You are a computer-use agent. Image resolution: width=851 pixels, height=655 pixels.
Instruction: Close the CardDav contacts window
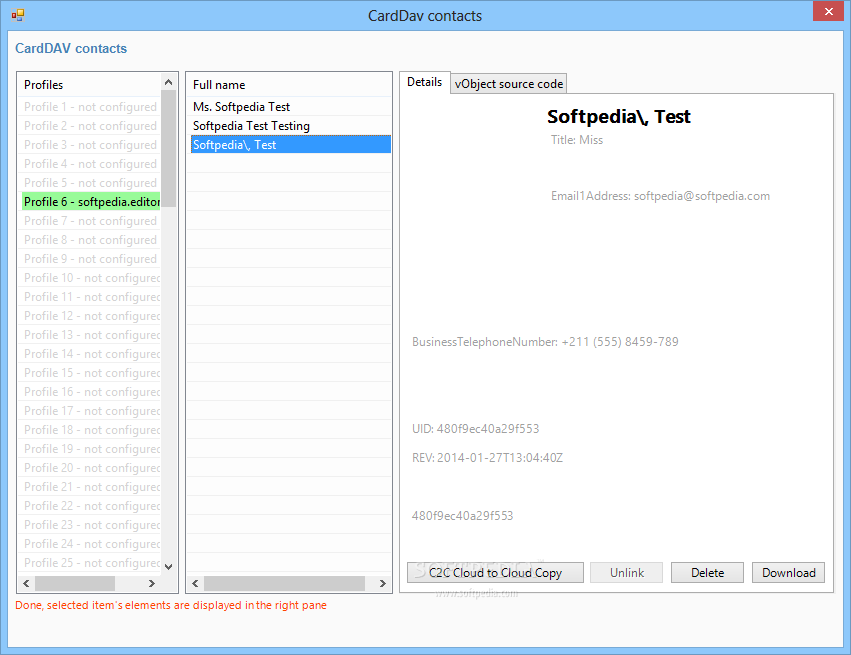point(828,11)
